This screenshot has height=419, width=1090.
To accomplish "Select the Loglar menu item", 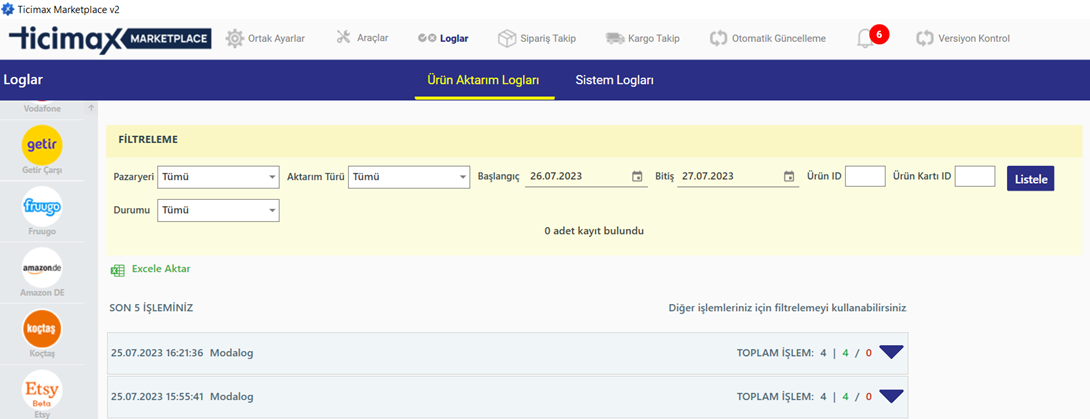I will pos(443,38).
